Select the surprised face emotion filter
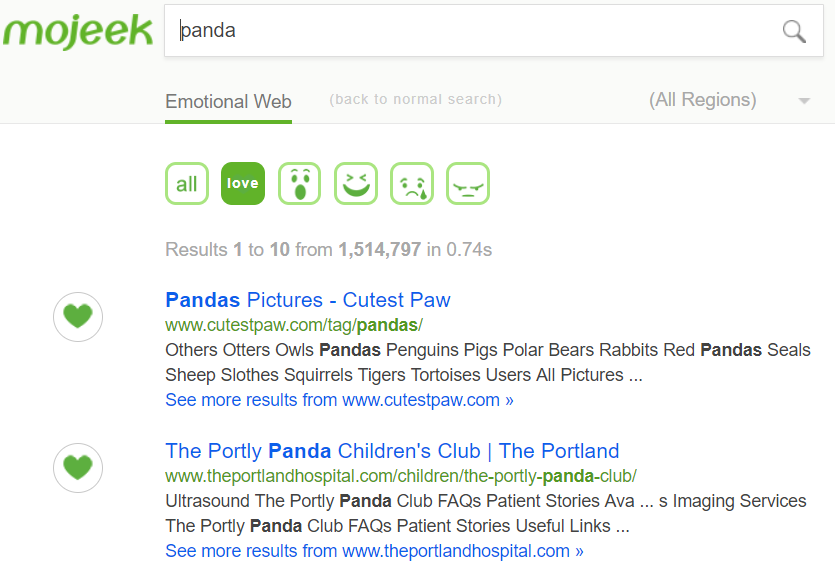The image size is (835, 572). coord(299,183)
